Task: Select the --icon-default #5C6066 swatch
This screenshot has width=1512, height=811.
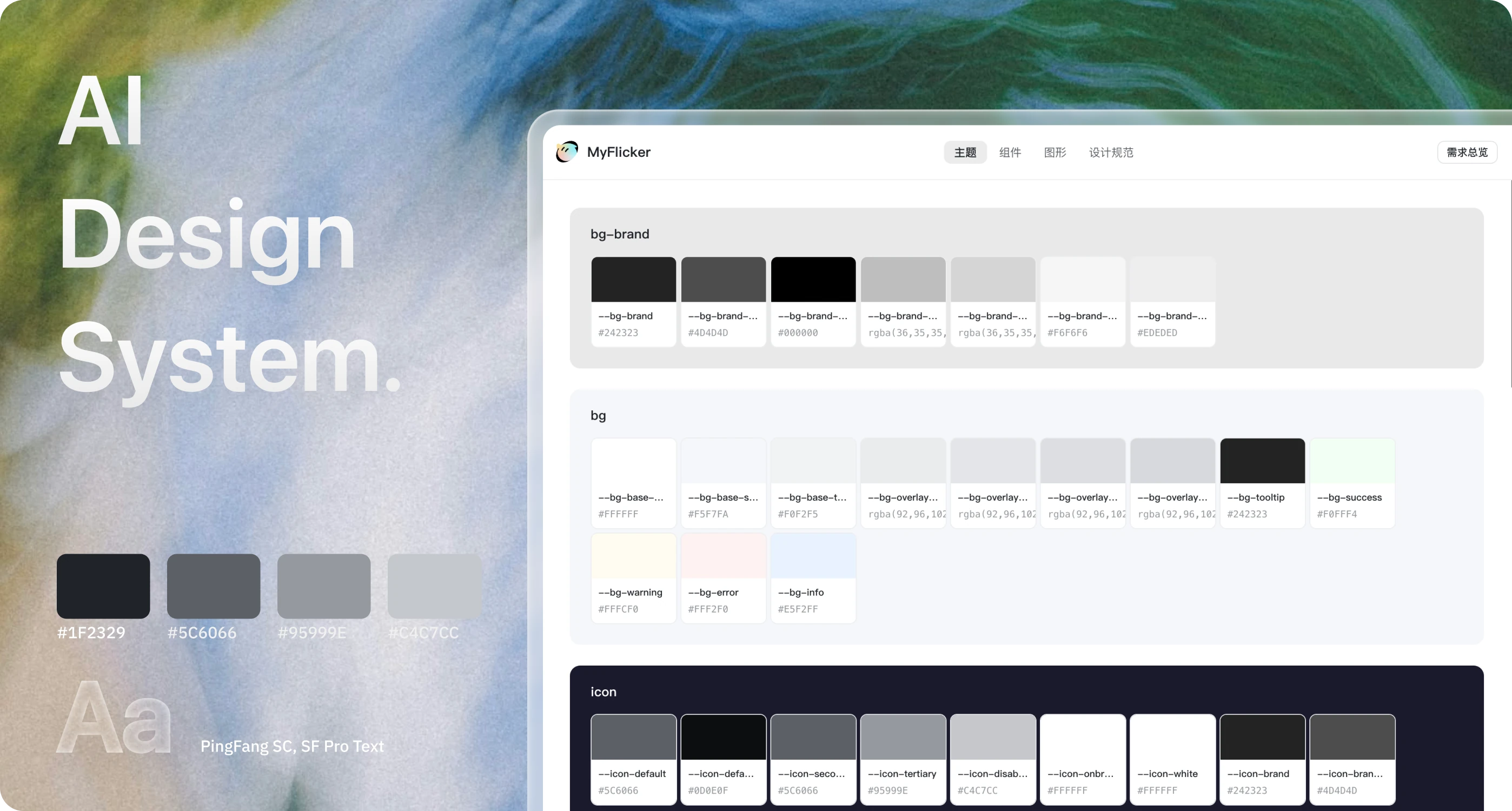Action: (633, 759)
